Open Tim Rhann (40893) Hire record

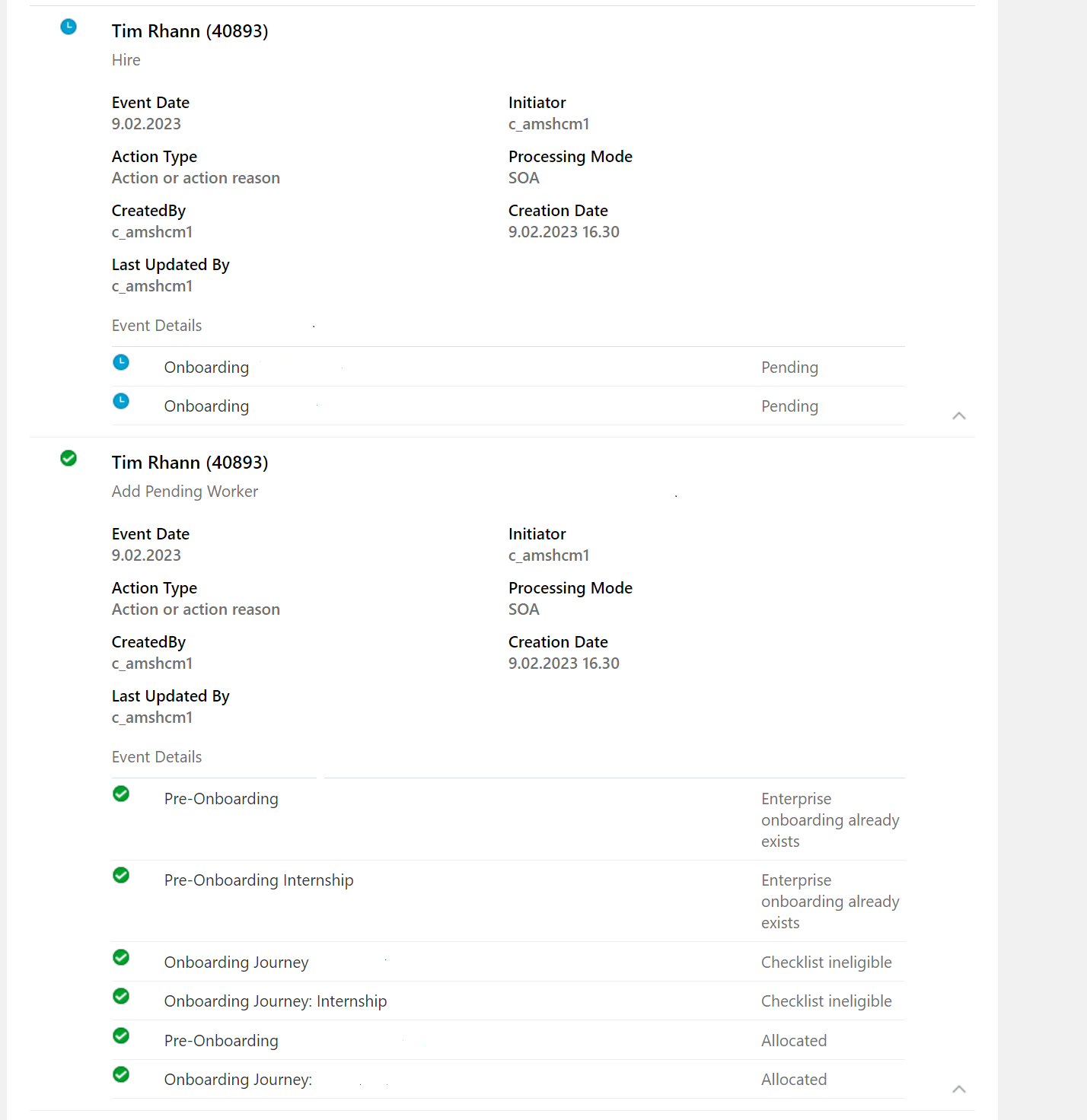coord(190,31)
